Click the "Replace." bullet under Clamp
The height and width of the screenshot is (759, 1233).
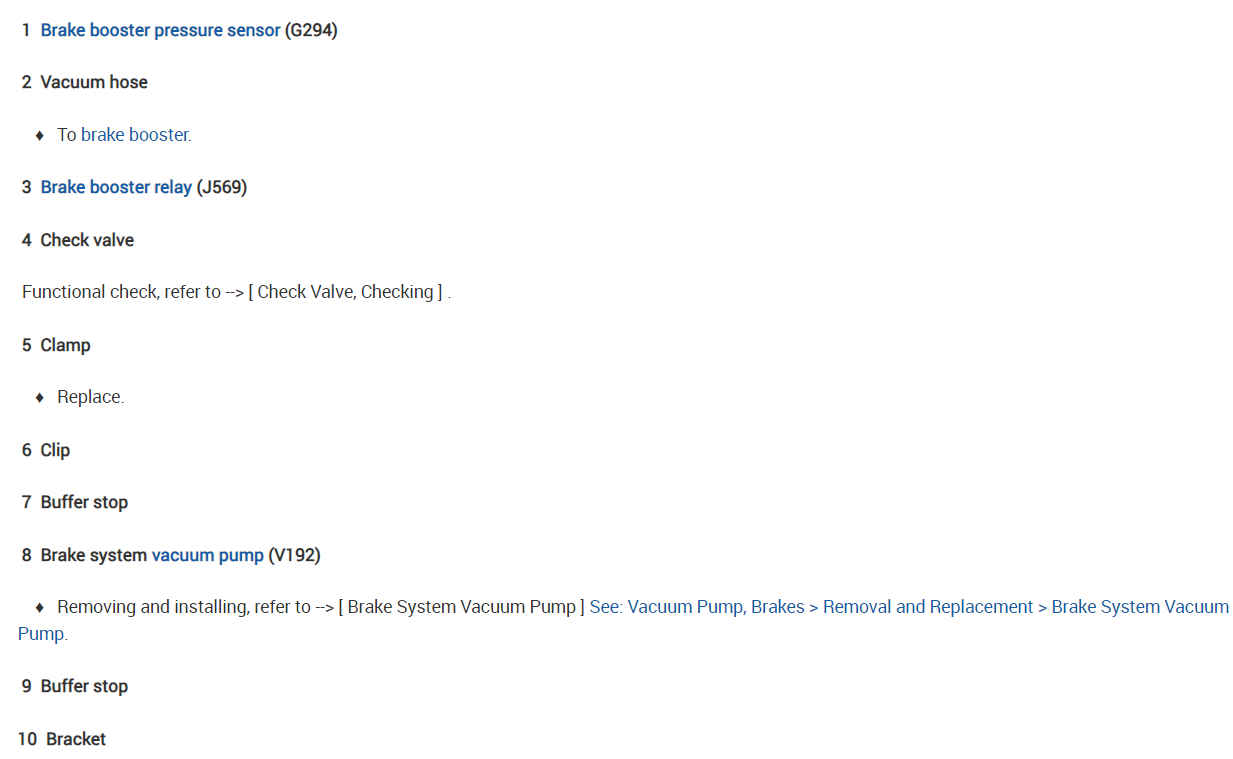click(x=90, y=397)
